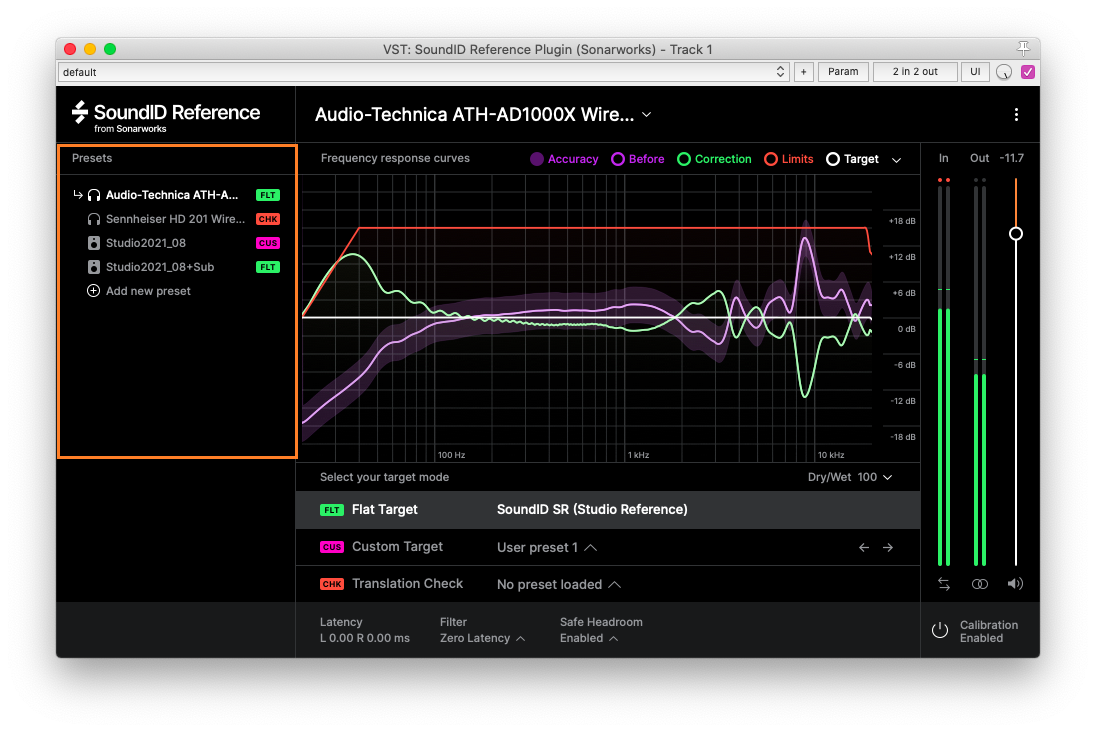Open the three-dot options menu
Screen dimensions: 1096x732
point(1016,115)
